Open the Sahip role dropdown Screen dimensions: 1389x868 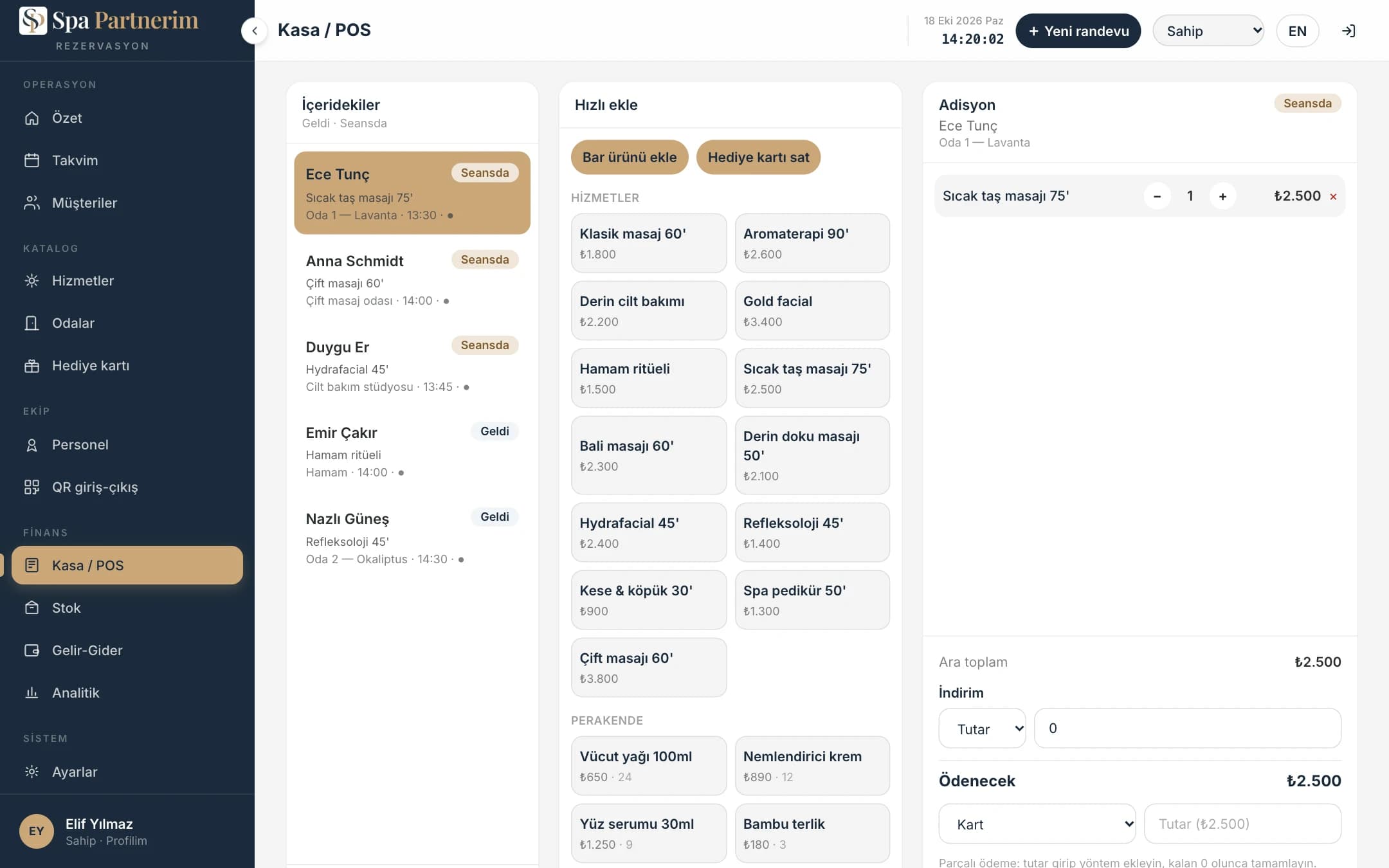1208,31
